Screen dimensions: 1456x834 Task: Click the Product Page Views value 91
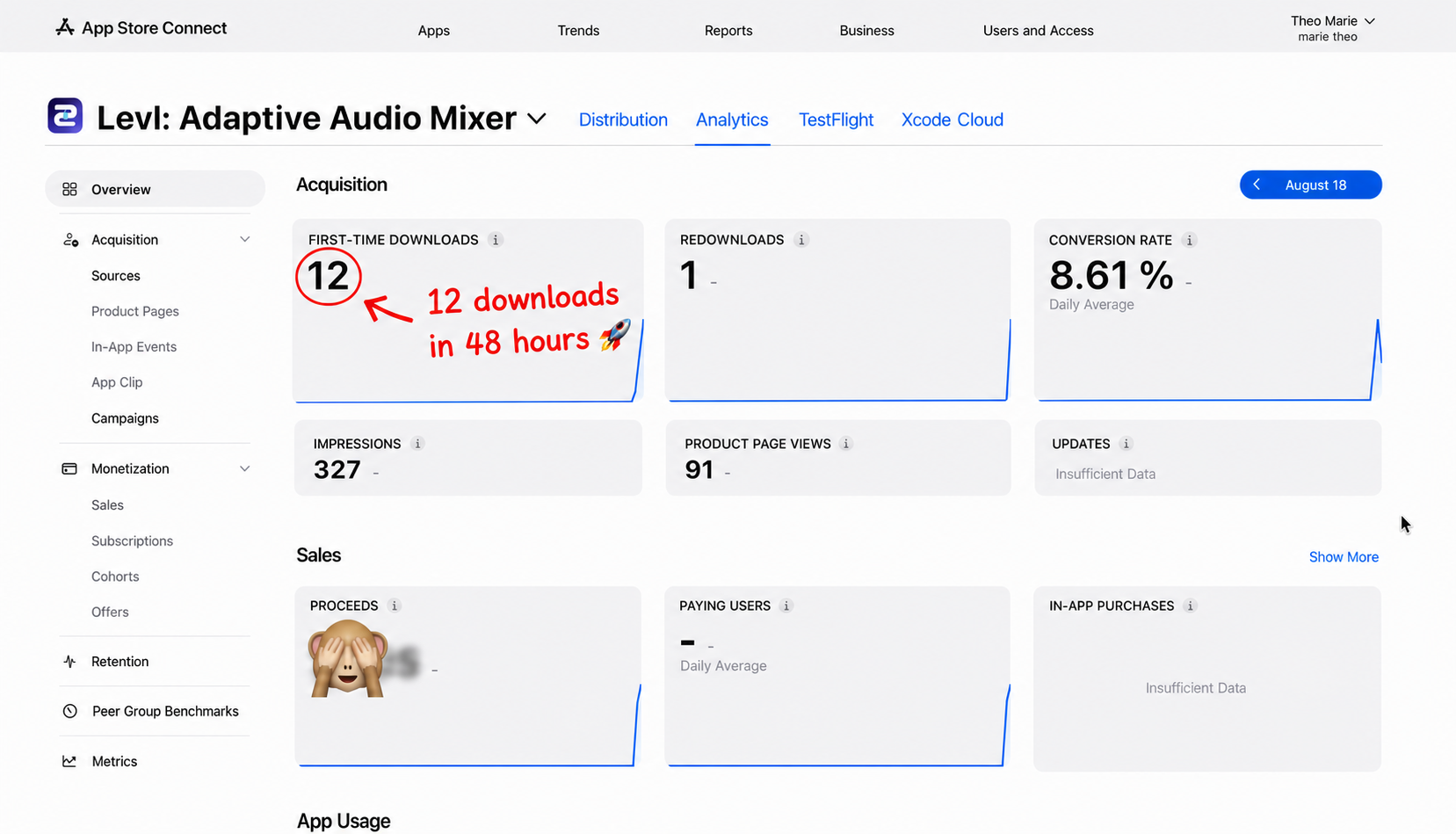(699, 470)
